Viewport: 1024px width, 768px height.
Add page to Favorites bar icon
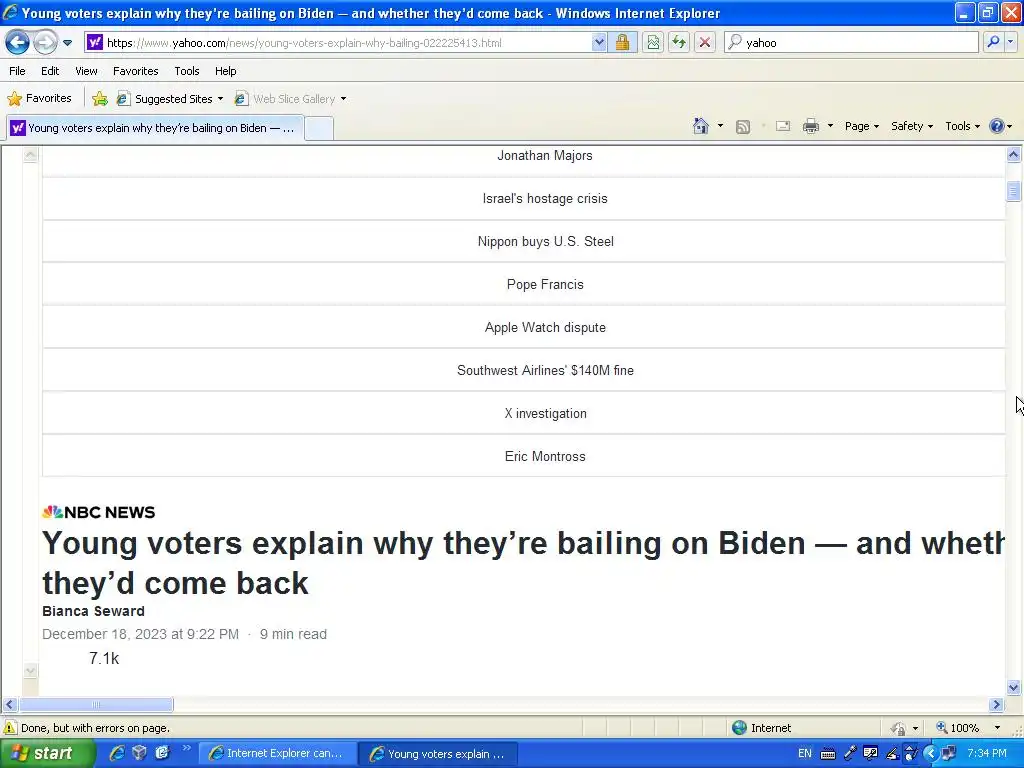100,99
